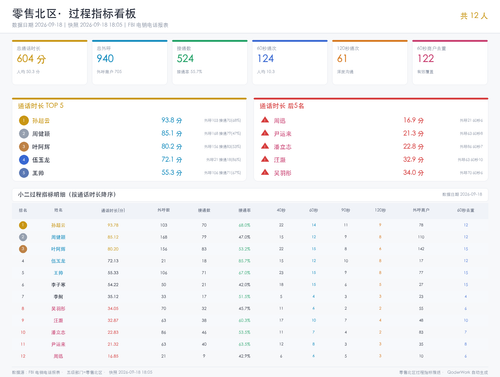The width and height of the screenshot is (500, 377).
Task: Click the rank 5 badge beside 55.3 分
Action: (24, 173)
